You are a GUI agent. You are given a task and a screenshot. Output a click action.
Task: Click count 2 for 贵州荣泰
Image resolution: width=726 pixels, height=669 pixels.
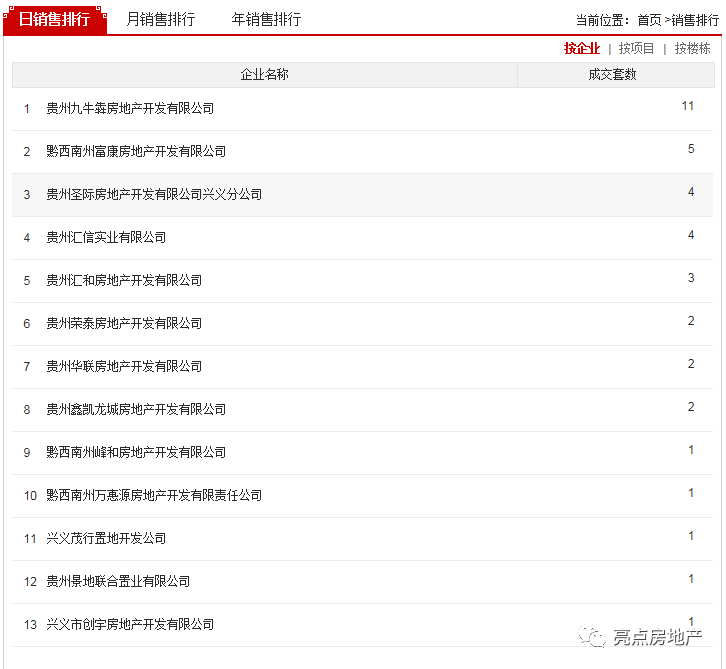coord(691,321)
